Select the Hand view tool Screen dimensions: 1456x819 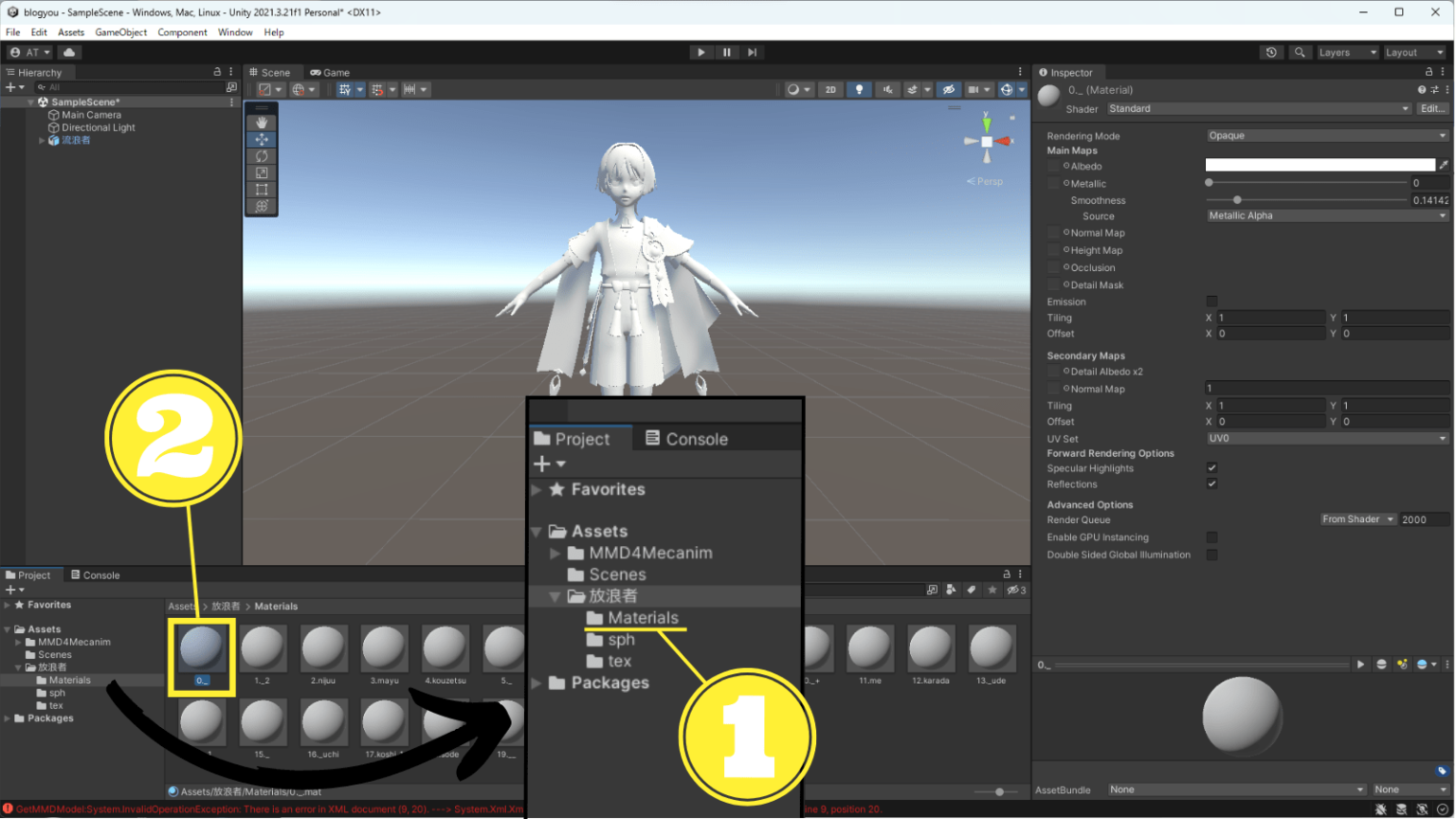[261, 121]
